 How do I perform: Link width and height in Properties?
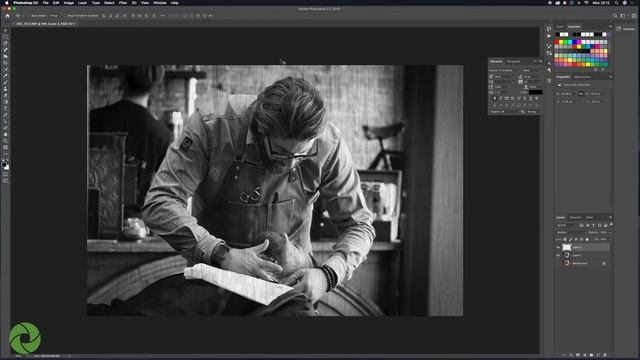pyautogui.click(x=581, y=94)
